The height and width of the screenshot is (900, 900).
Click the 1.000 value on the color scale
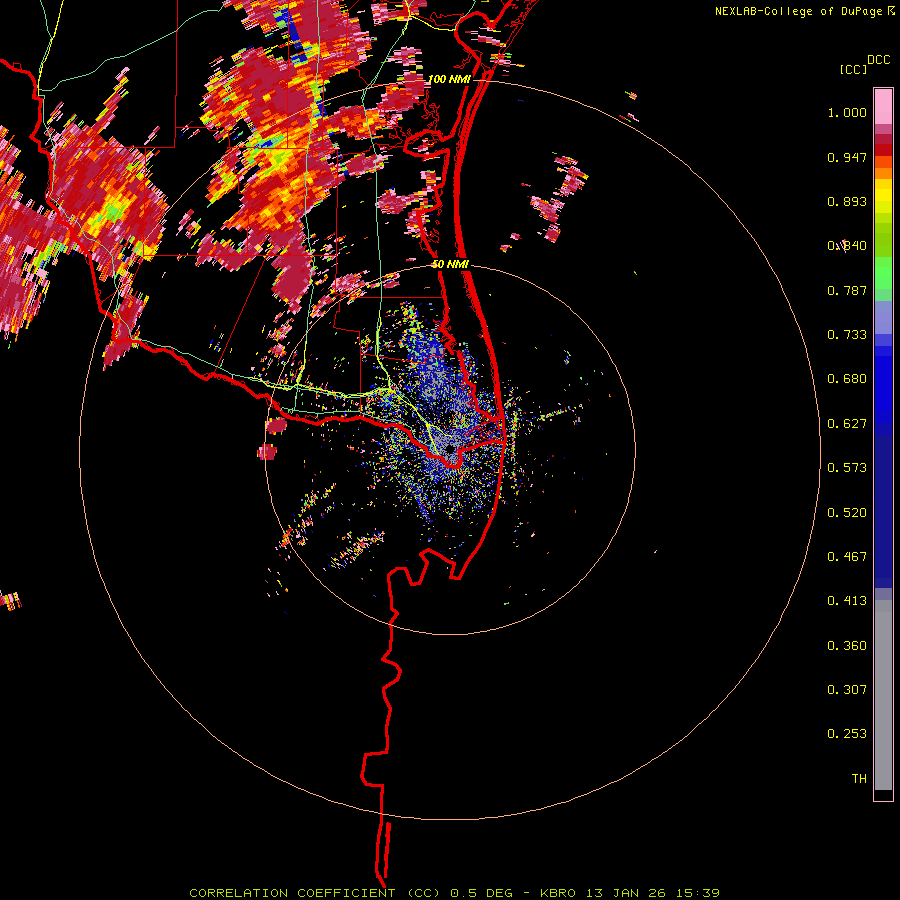point(847,112)
